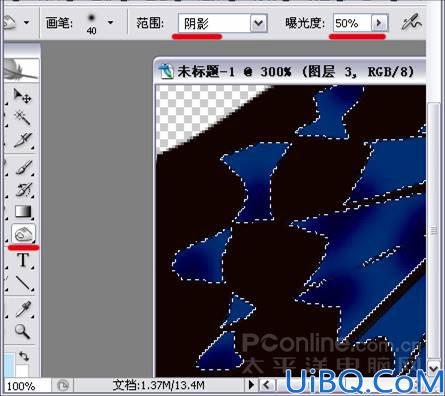
Task: Click the vertical scrollbar thumb
Action: (433, 231)
